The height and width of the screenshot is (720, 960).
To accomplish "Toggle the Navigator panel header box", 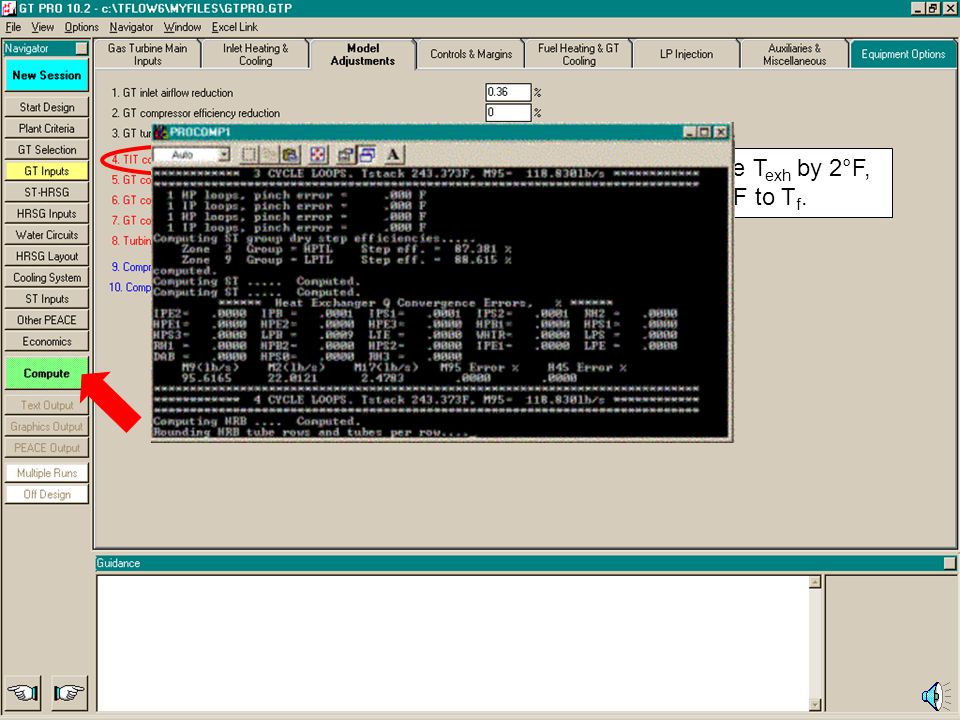I will tap(81, 48).
